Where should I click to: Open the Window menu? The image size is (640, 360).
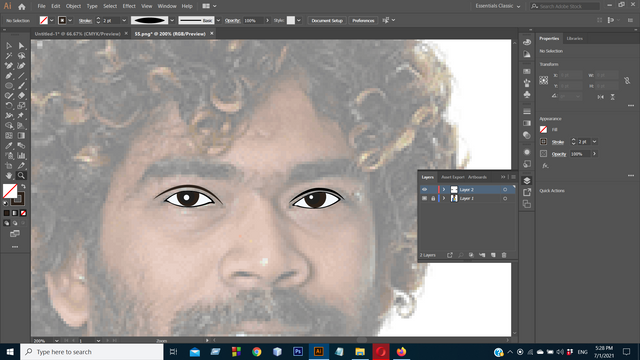(x=167, y=6)
